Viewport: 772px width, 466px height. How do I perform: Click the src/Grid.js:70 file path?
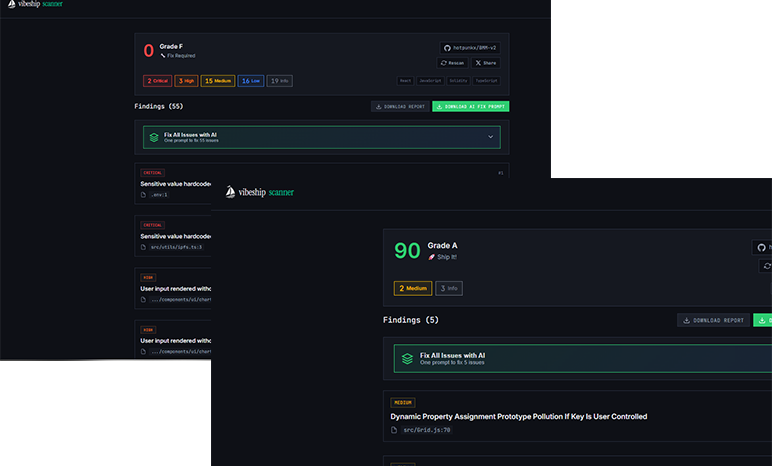coord(427,430)
